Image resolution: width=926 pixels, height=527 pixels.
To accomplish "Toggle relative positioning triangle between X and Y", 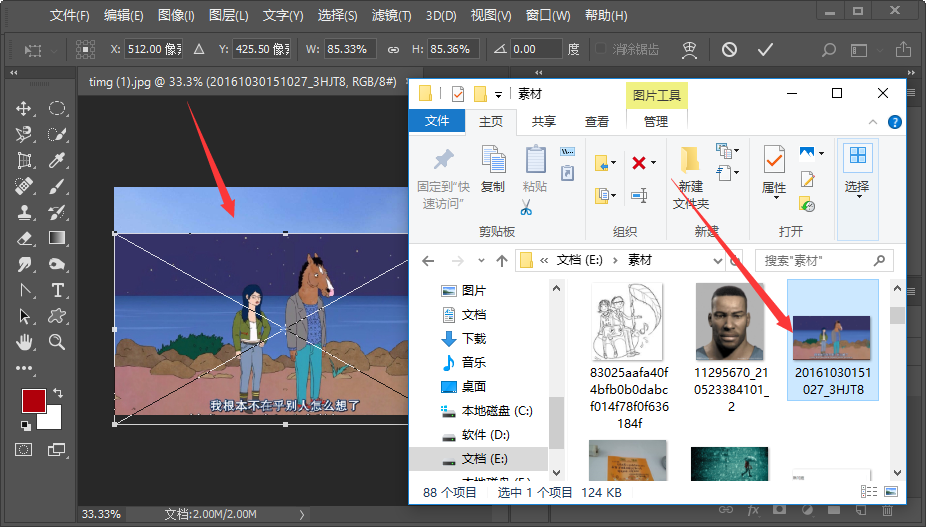I will click(199, 49).
